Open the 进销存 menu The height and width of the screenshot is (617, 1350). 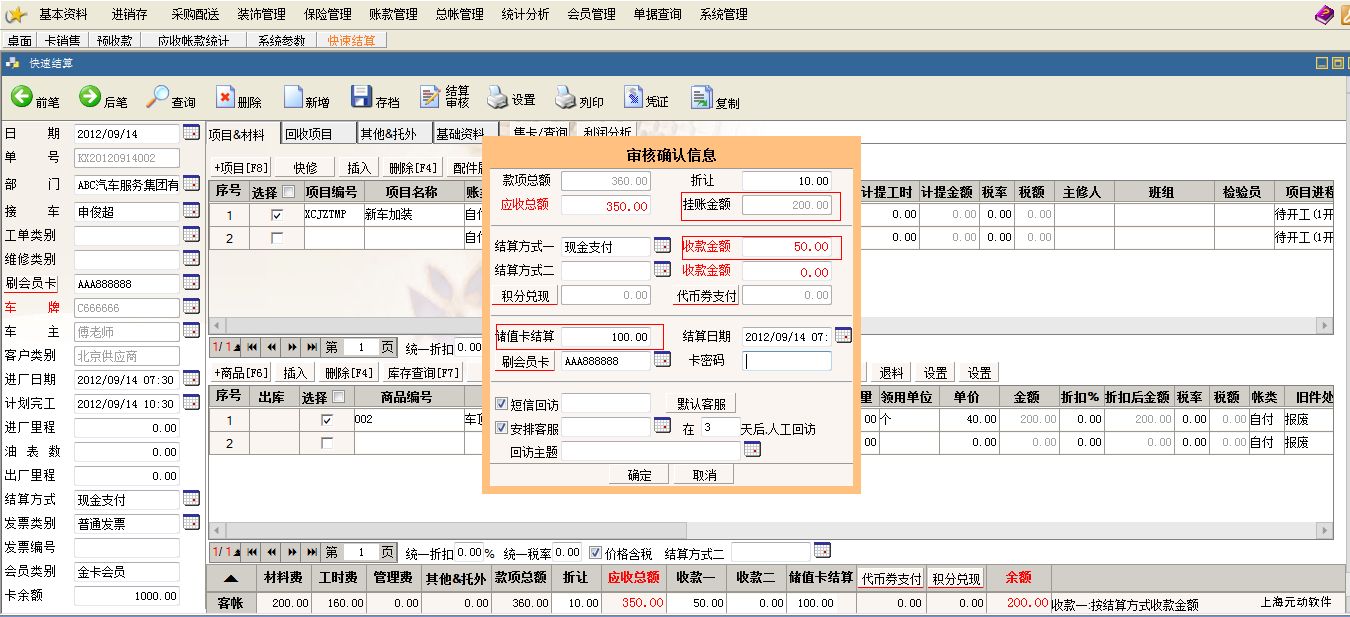[129, 14]
